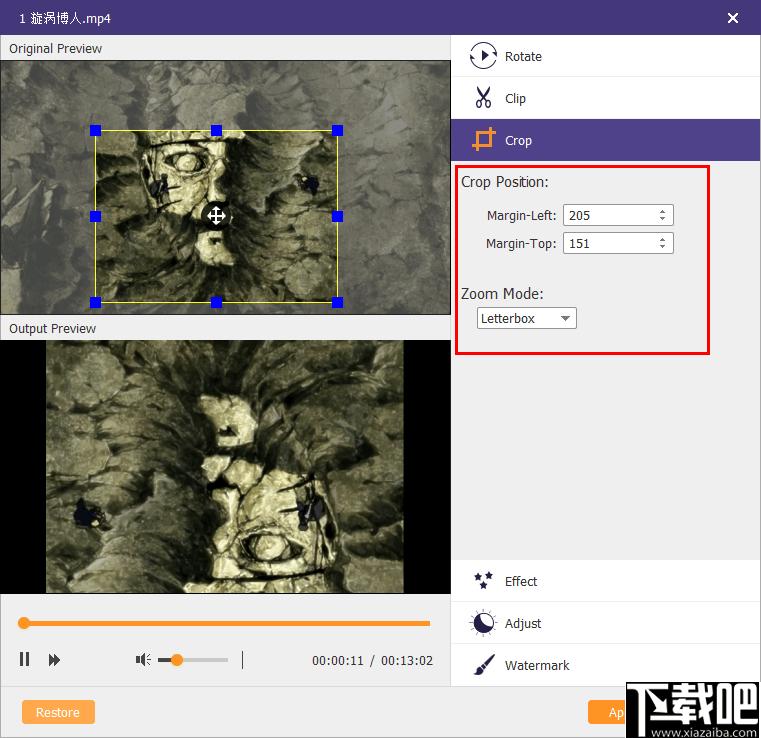
Task: Click the bottom-left crop handle
Action: (x=95, y=303)
